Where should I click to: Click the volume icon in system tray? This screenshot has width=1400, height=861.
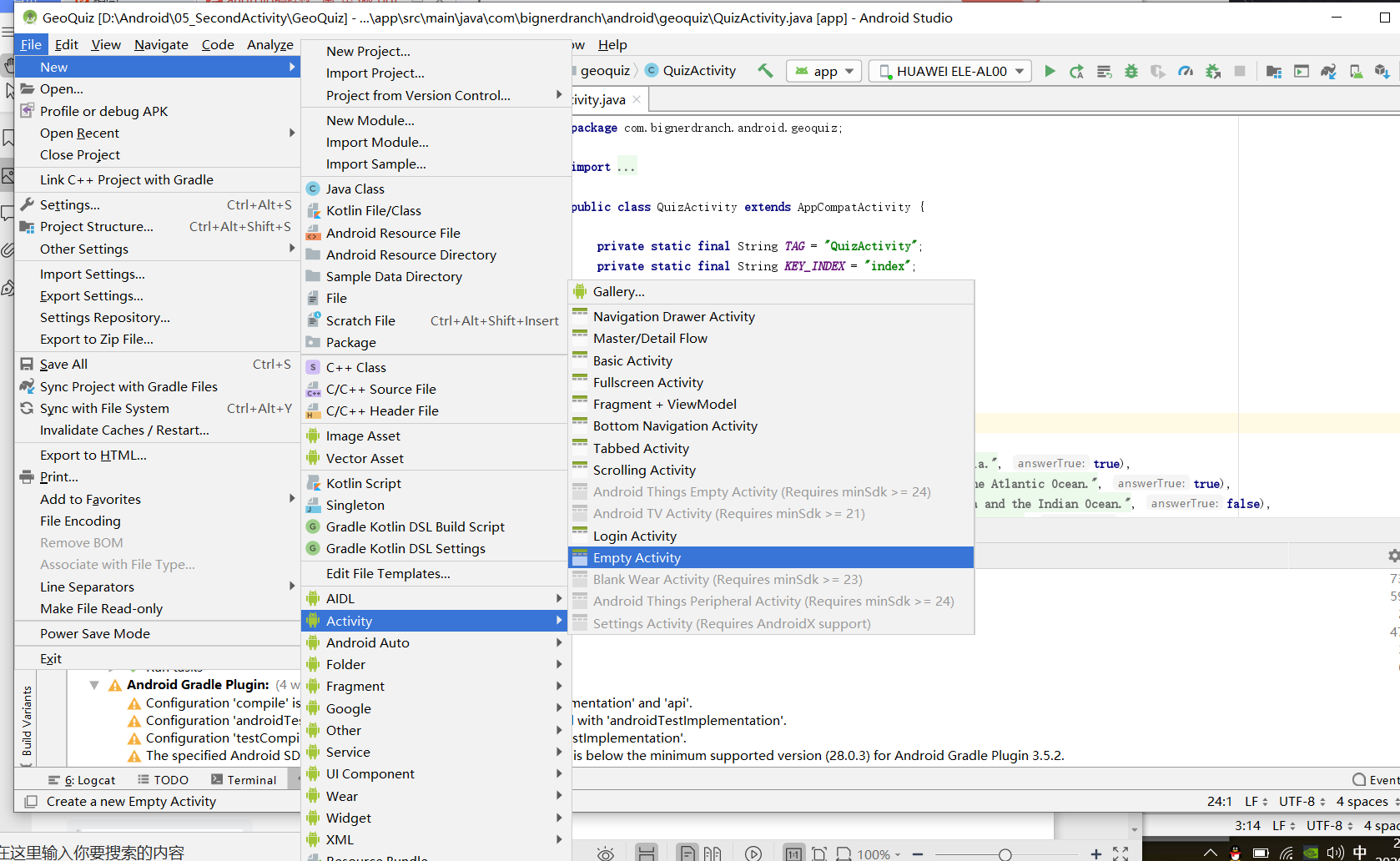1335,853
